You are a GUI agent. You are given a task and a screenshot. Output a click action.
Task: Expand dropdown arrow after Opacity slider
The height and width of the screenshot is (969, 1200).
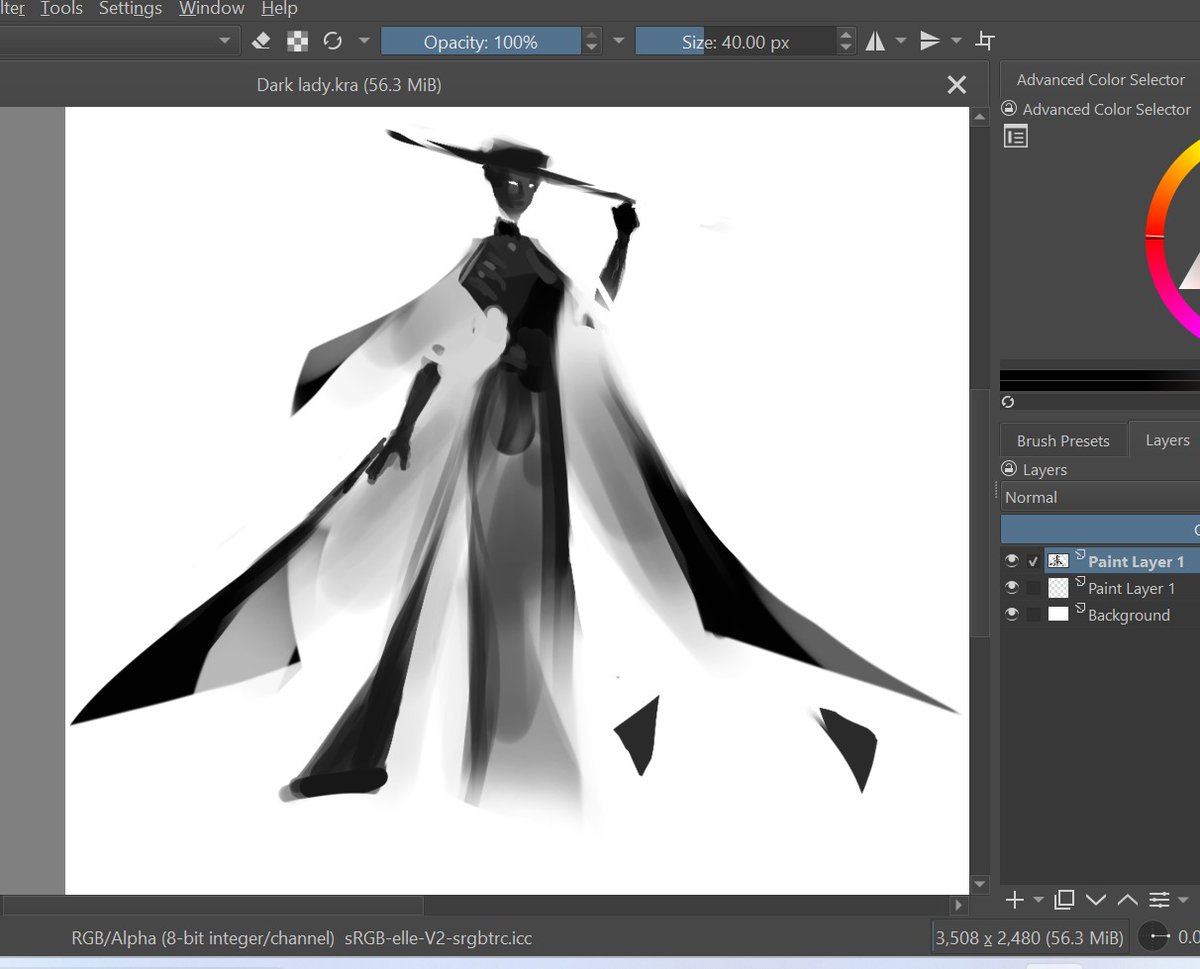click(618, 41)
